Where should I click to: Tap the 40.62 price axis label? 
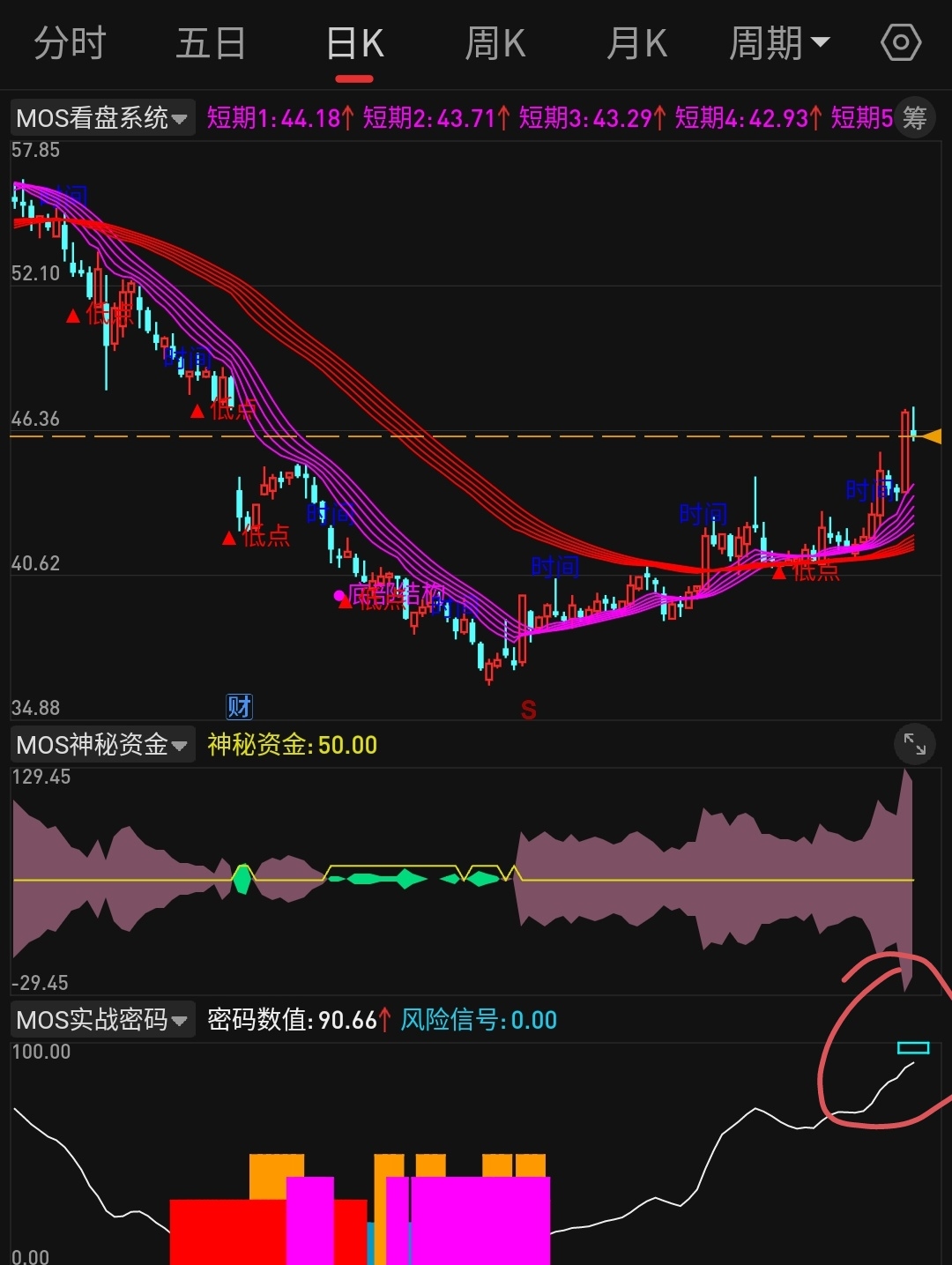click(36, 563)
